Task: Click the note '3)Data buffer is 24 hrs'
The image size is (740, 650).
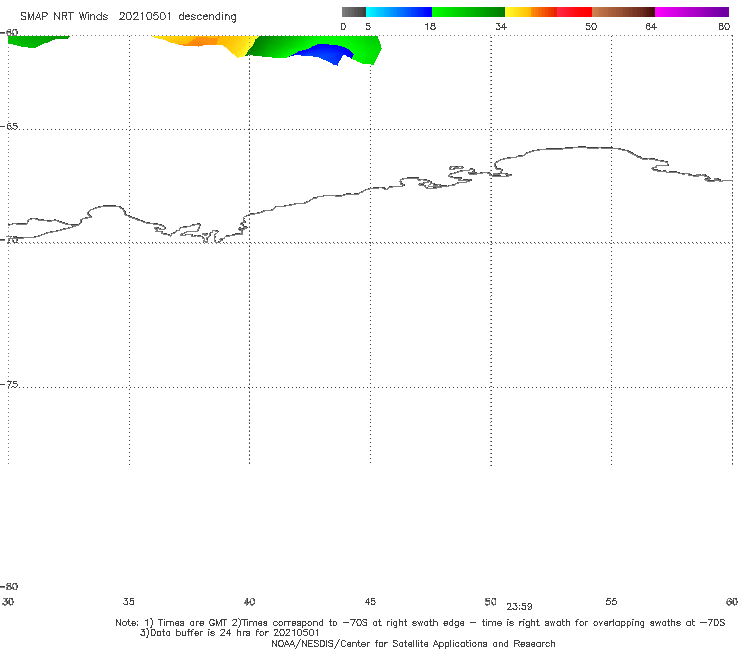Action: (229, 633)
